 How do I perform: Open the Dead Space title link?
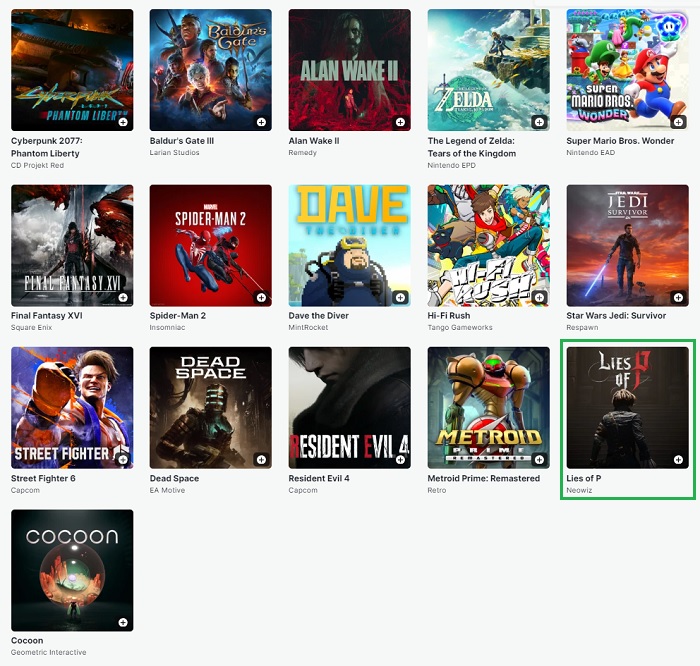point(174,478)
